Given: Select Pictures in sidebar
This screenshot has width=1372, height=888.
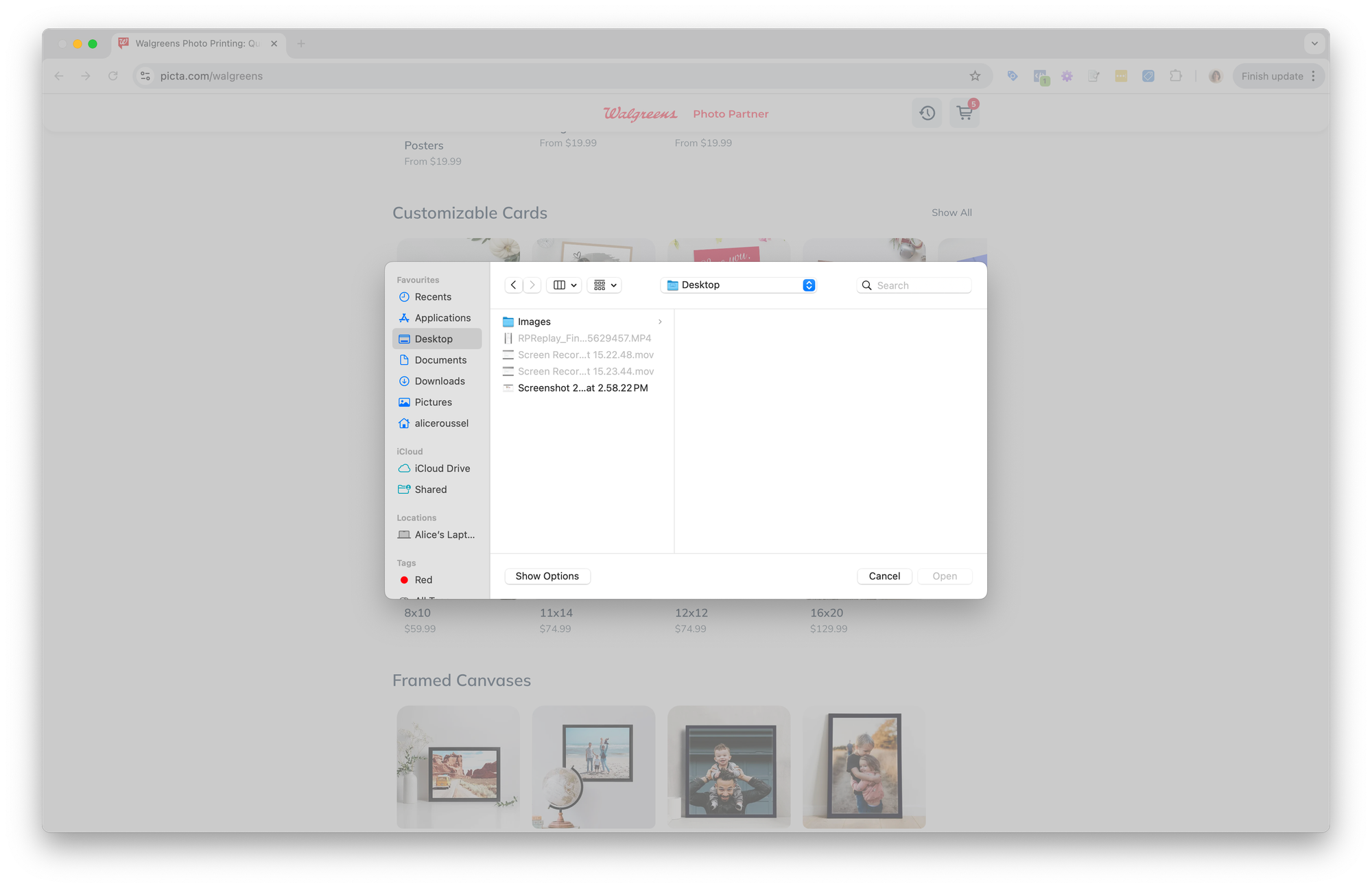Looking at the screenshot, I should click(x=433, y=403).
